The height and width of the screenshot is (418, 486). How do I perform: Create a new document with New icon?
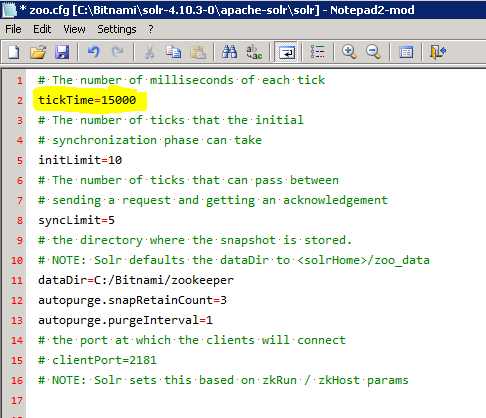(x=13, y=52)
